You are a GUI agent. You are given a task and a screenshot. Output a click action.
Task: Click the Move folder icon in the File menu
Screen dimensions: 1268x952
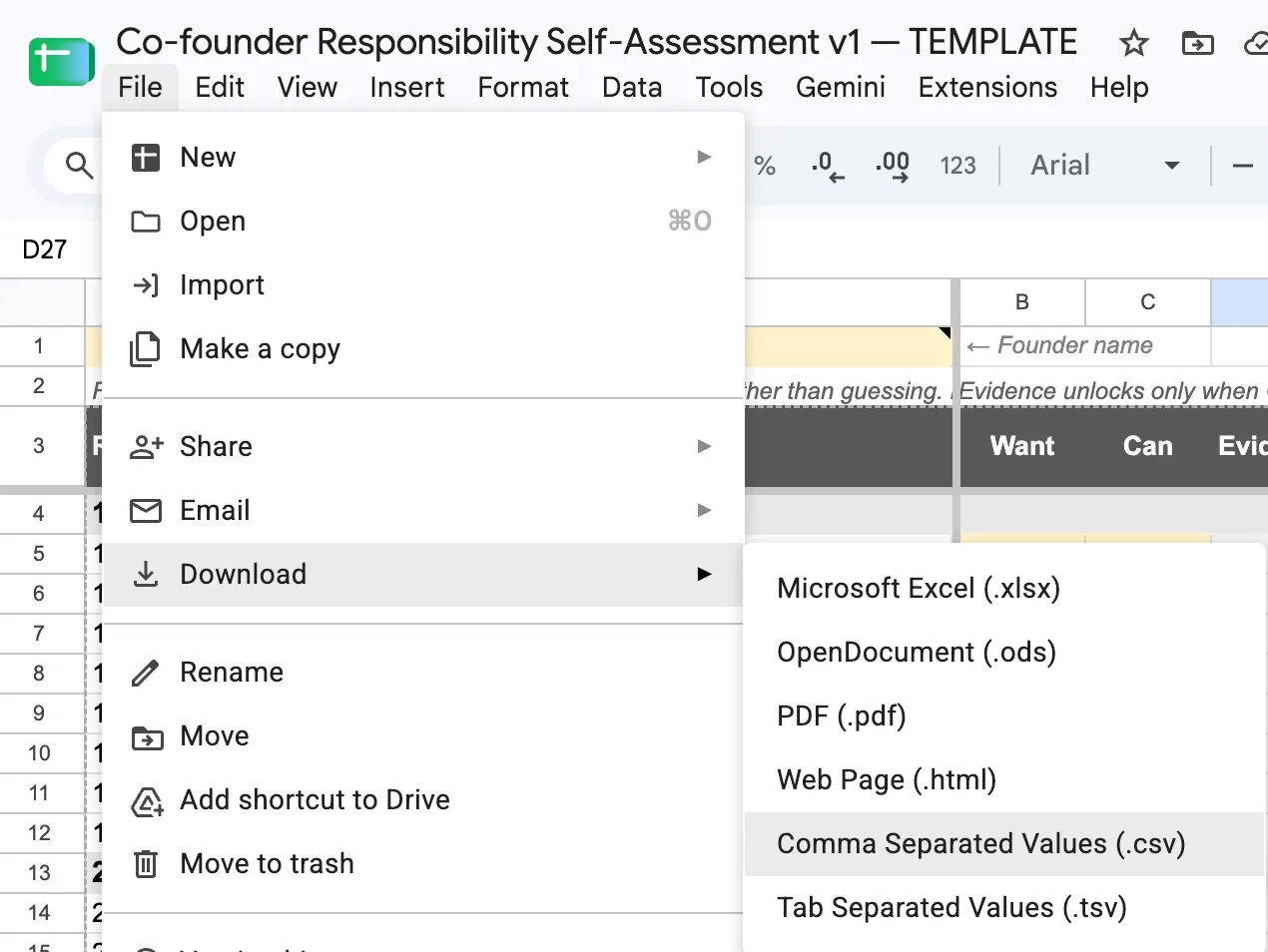(x=147, y=737)
